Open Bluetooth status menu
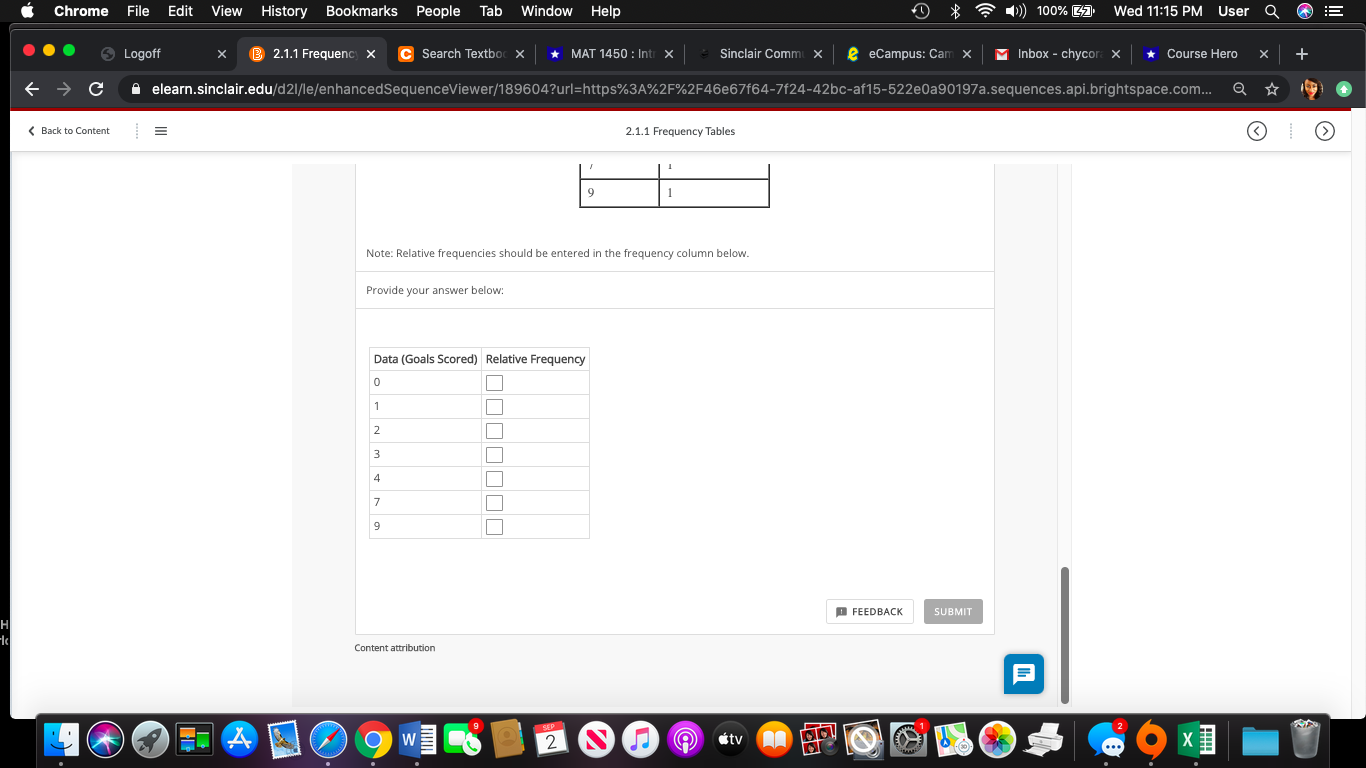1366x768 pixels. click(x=955, y=11)
